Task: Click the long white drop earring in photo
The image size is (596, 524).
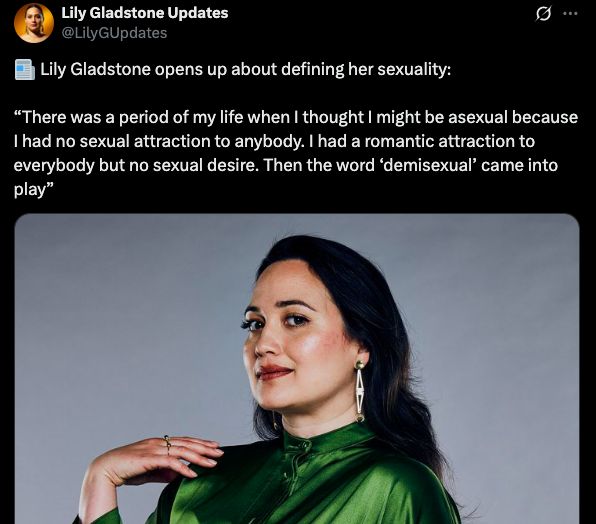Action: pyautogui.click(x=359, y=391)
